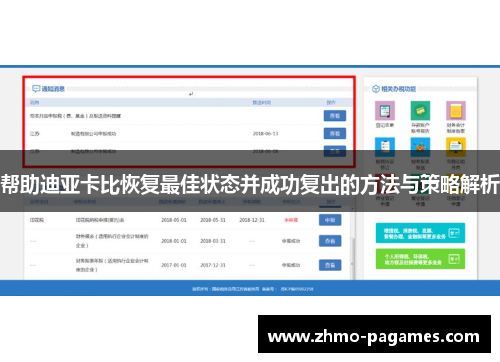This screenshot has height=362, width=500.
Task: Open the yellow tile monitor icon
Action: click(456, 147)
